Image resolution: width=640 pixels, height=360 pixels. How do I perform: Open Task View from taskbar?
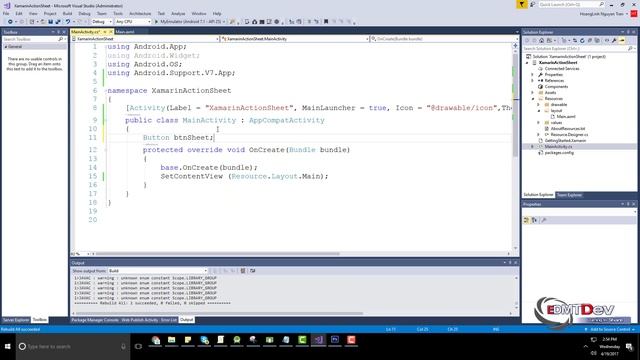(x=138, y=346)
